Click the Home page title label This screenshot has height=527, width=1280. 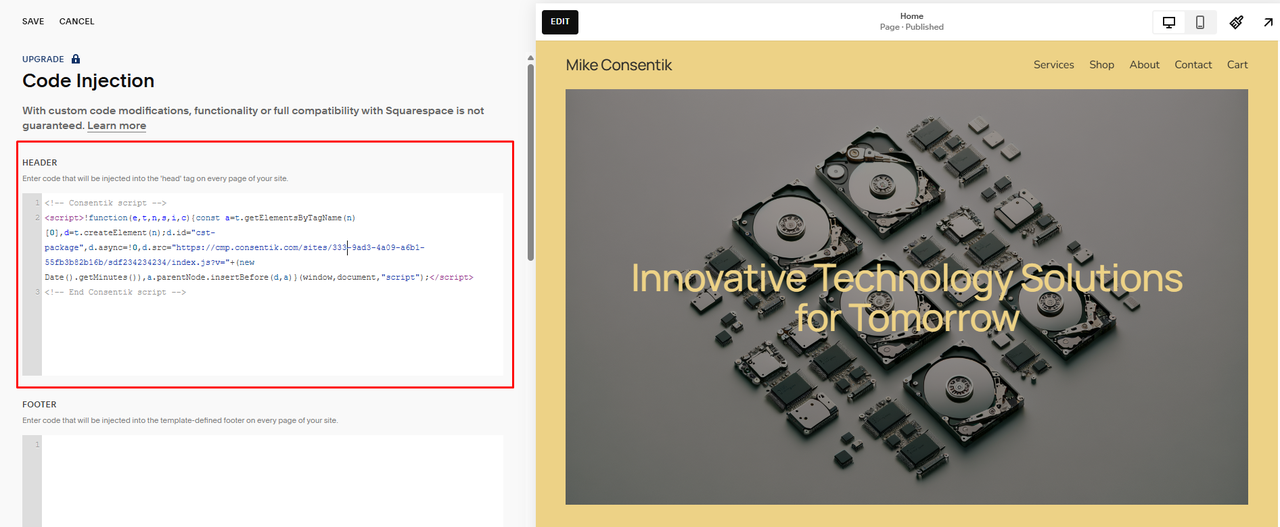click(x=911, y=16)
